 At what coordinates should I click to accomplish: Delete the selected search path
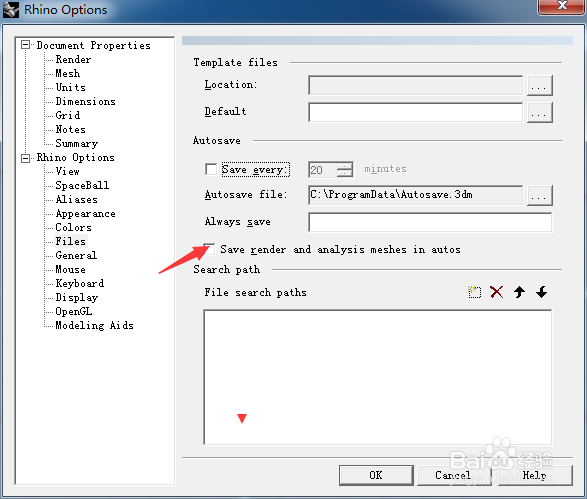point(496,292)
